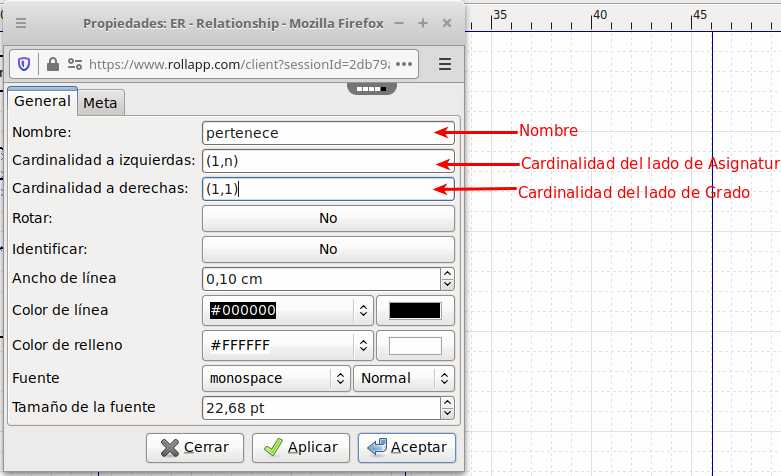Click the Cardinalidad a derechas field
This screenshot has width=781, height=476.
328,189
